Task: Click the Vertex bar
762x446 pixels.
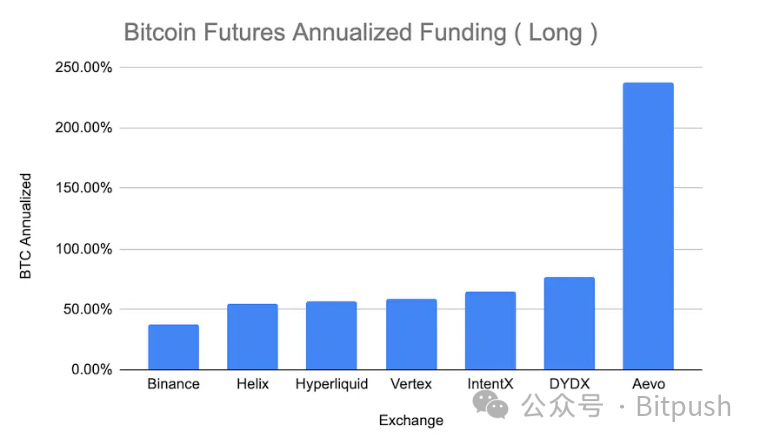Action: coord(411,334)
